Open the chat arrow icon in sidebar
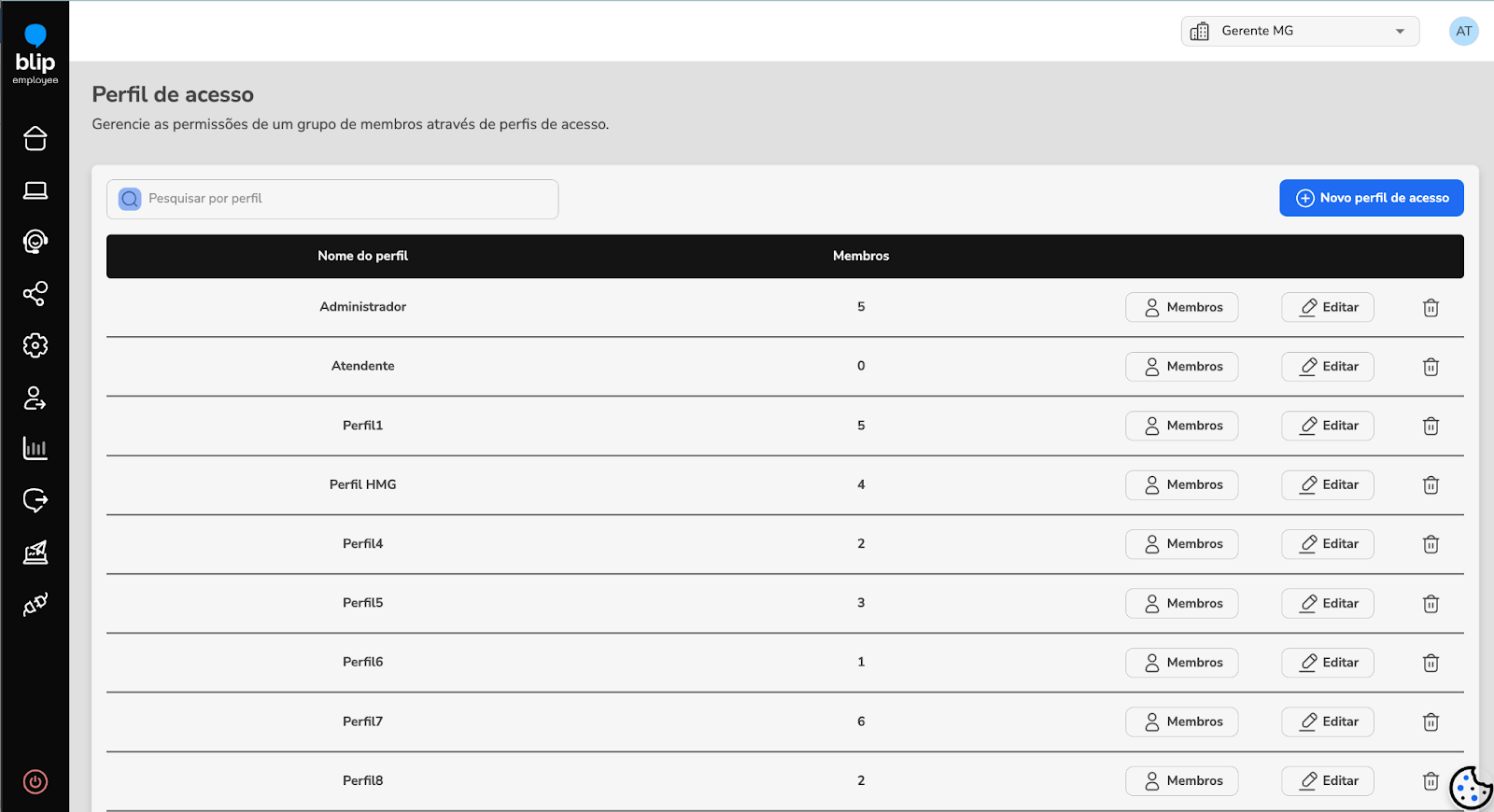Screen dimensions: 1494x812 [x=35, y=501]
